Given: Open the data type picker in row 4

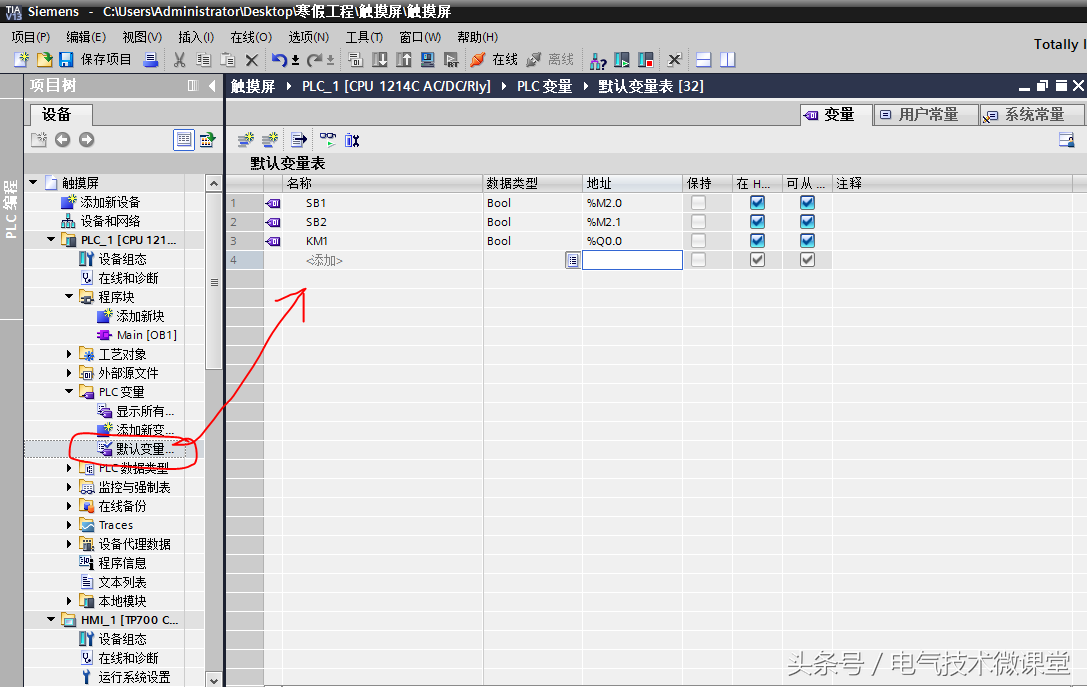Looking at the screenshot, I should [573, 260].
